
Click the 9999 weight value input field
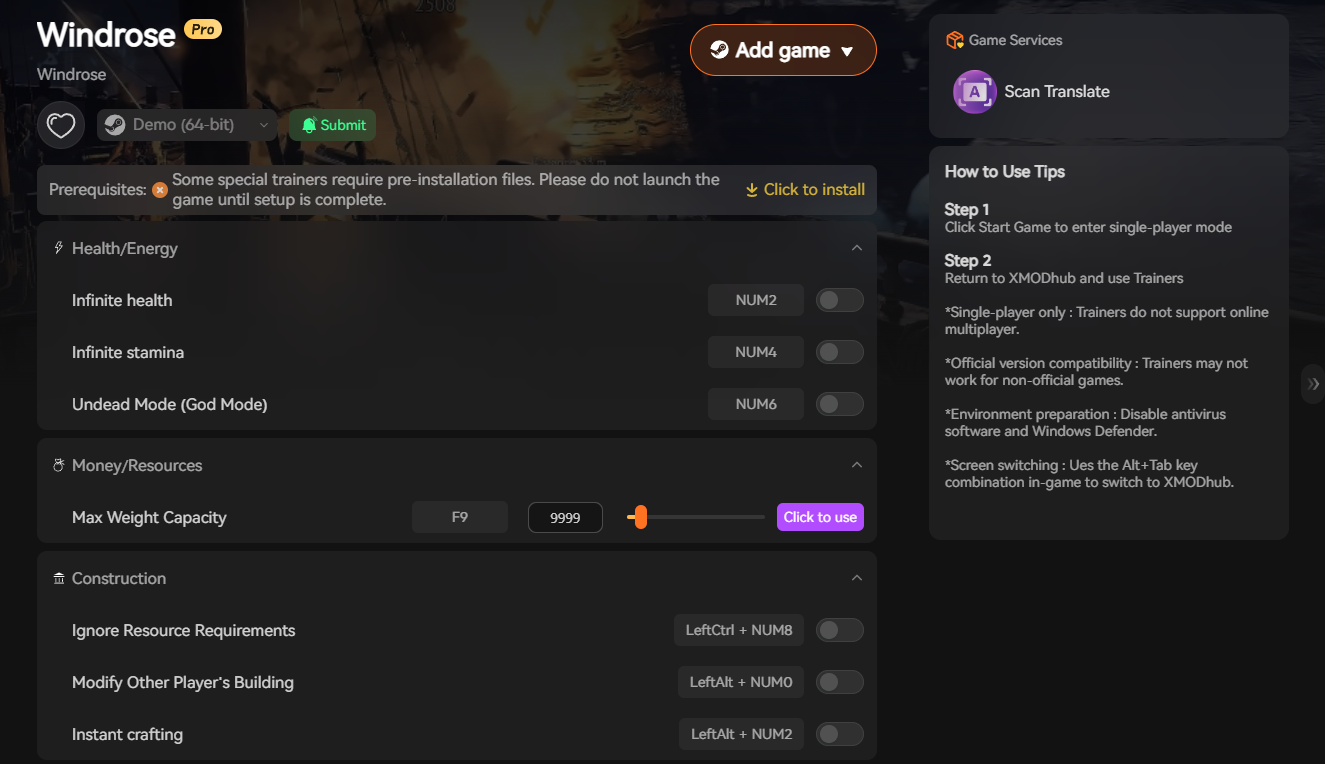565,518
